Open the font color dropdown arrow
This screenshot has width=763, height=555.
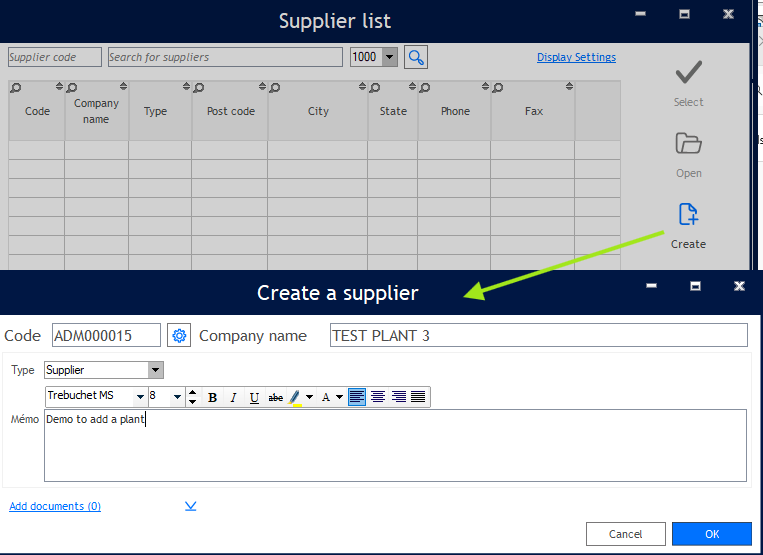coord(339,397)
